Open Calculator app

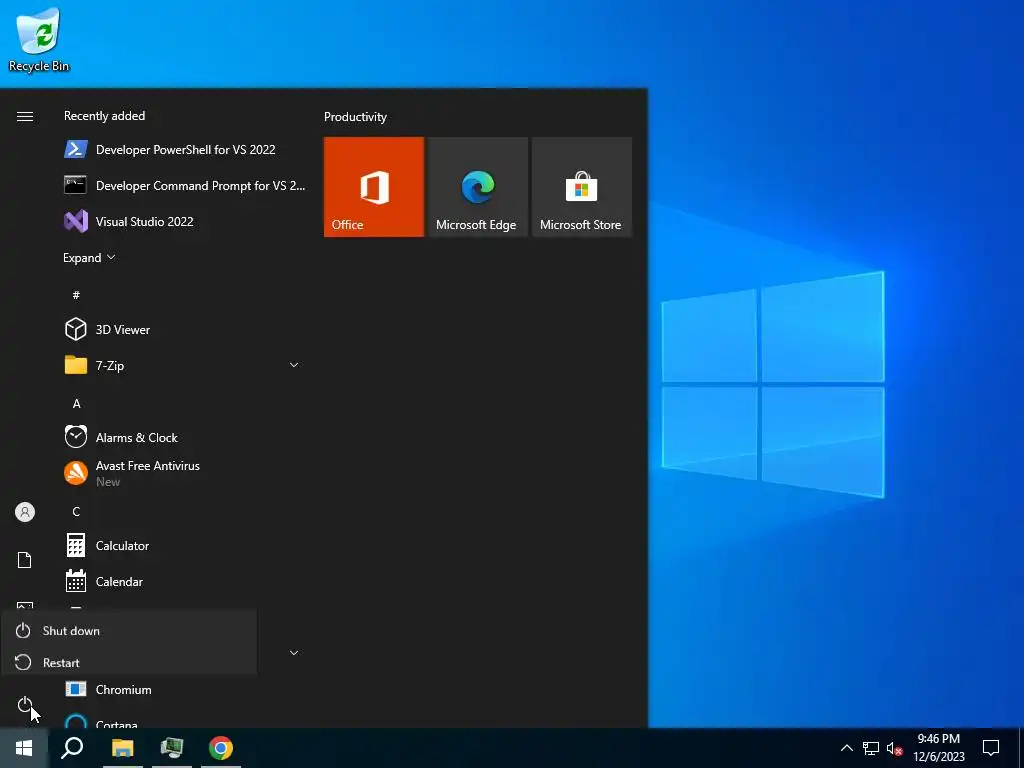(x=185, y=545)
